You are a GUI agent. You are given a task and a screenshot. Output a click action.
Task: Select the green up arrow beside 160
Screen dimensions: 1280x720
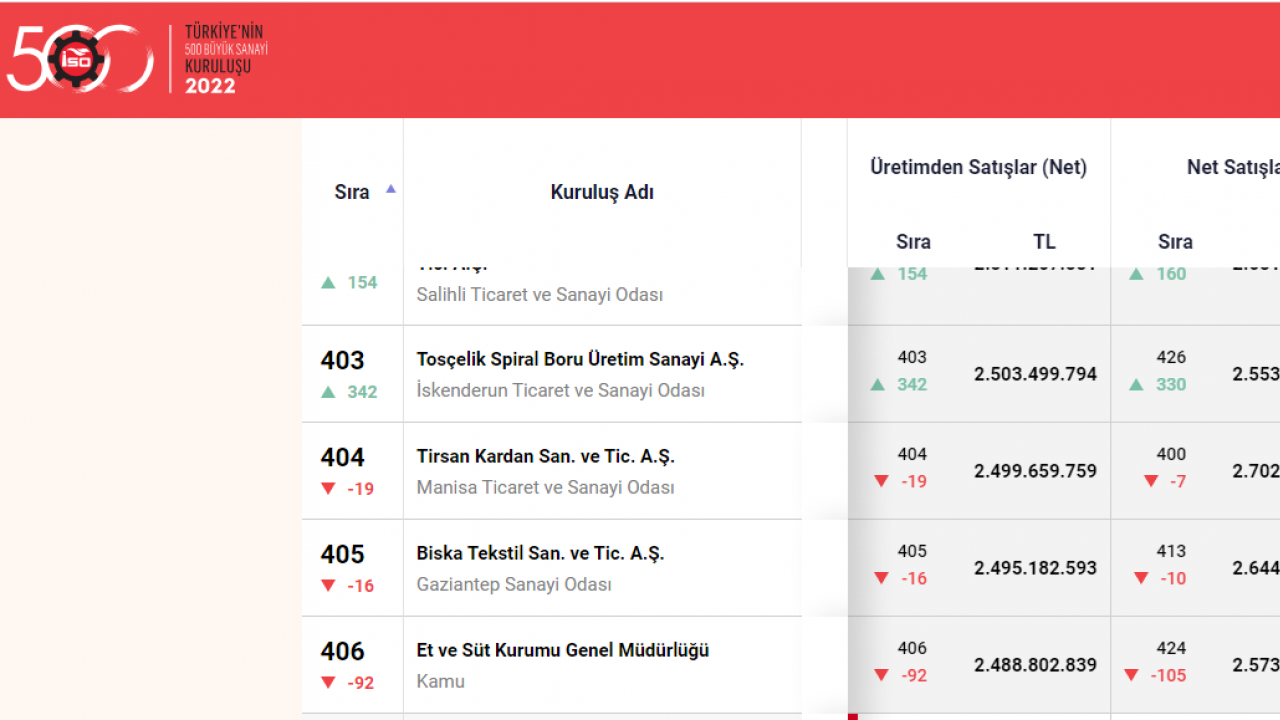[x=1136, y=273]
